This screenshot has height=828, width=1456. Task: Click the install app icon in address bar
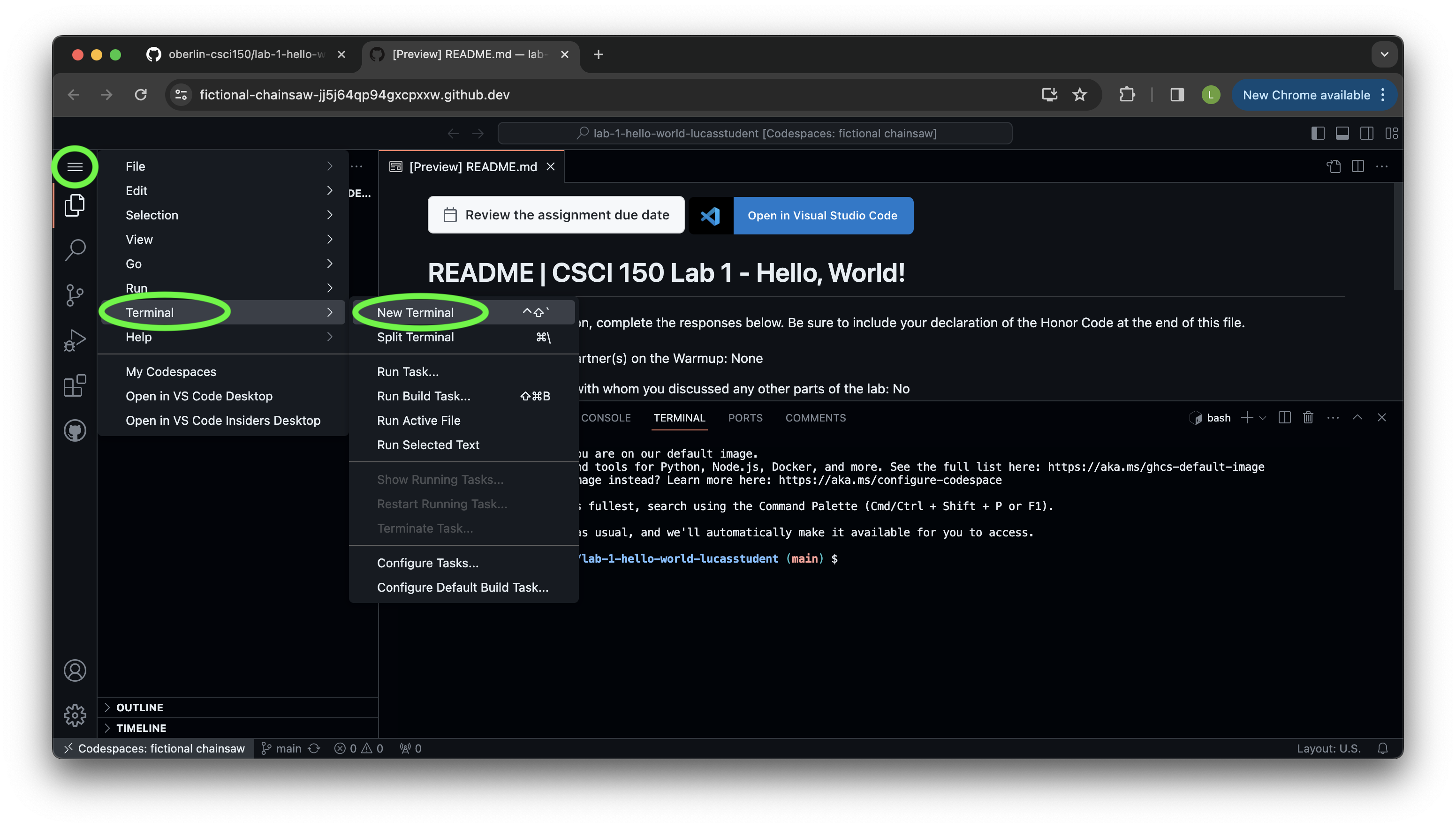tap(1049, 94)
